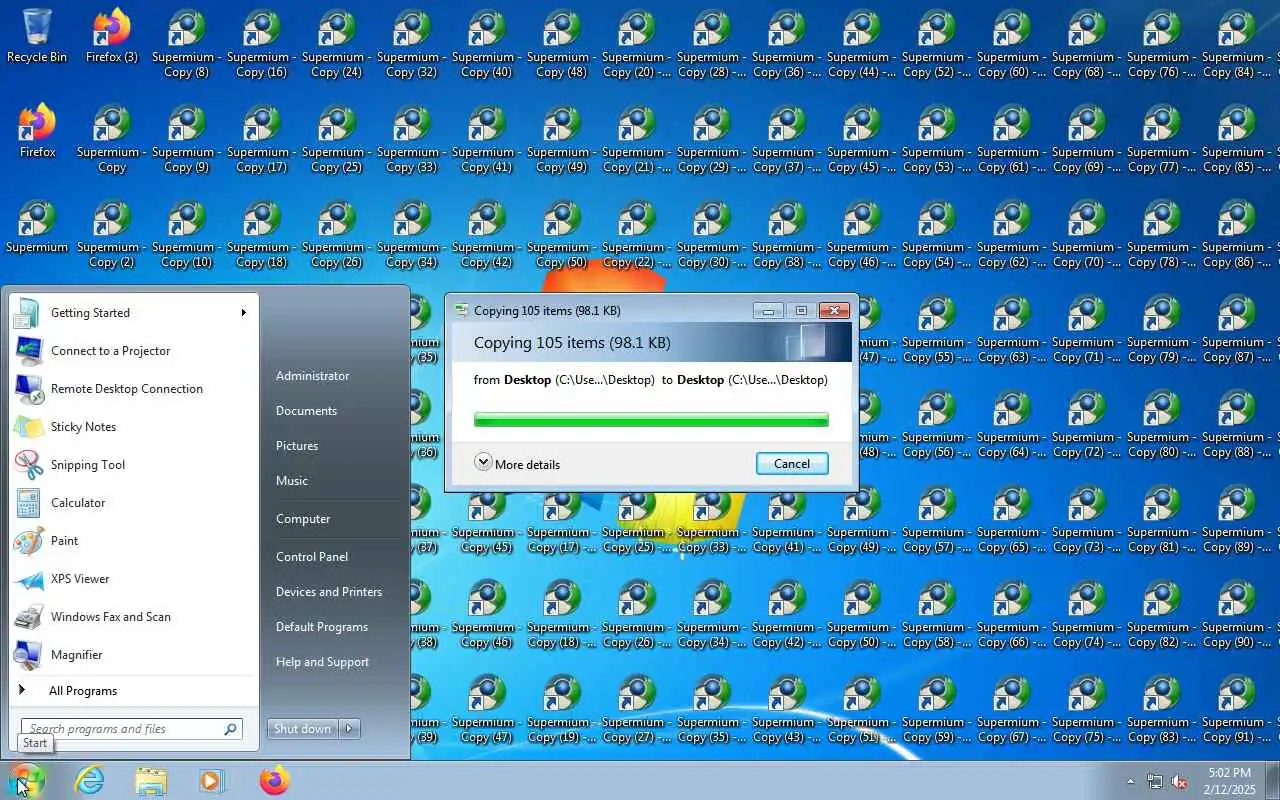1280x800 pixels.
Task: Open the Administrator user folder
Action: click(313, 375)
